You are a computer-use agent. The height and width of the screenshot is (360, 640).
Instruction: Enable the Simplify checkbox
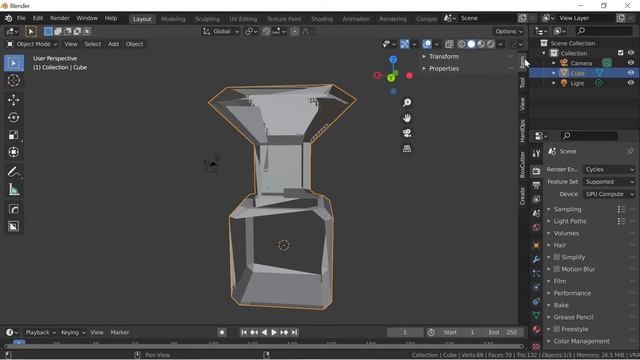click(x=557, y=257)
